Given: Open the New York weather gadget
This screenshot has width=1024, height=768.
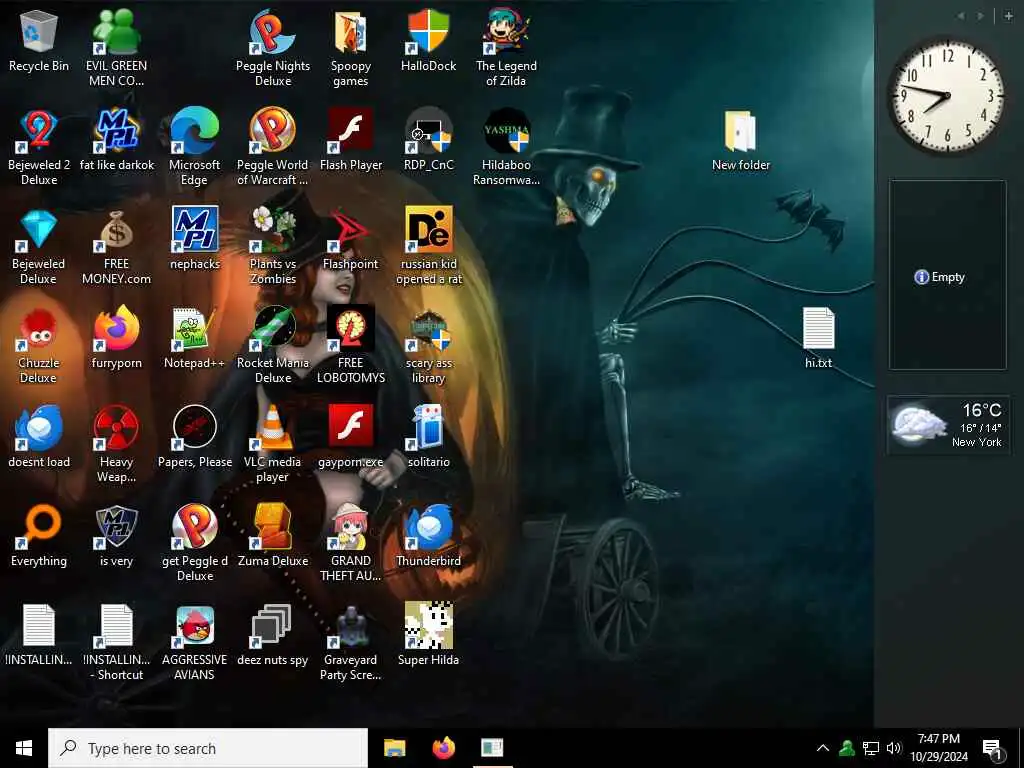Looking at the screenshot, I should coord(948,425).
